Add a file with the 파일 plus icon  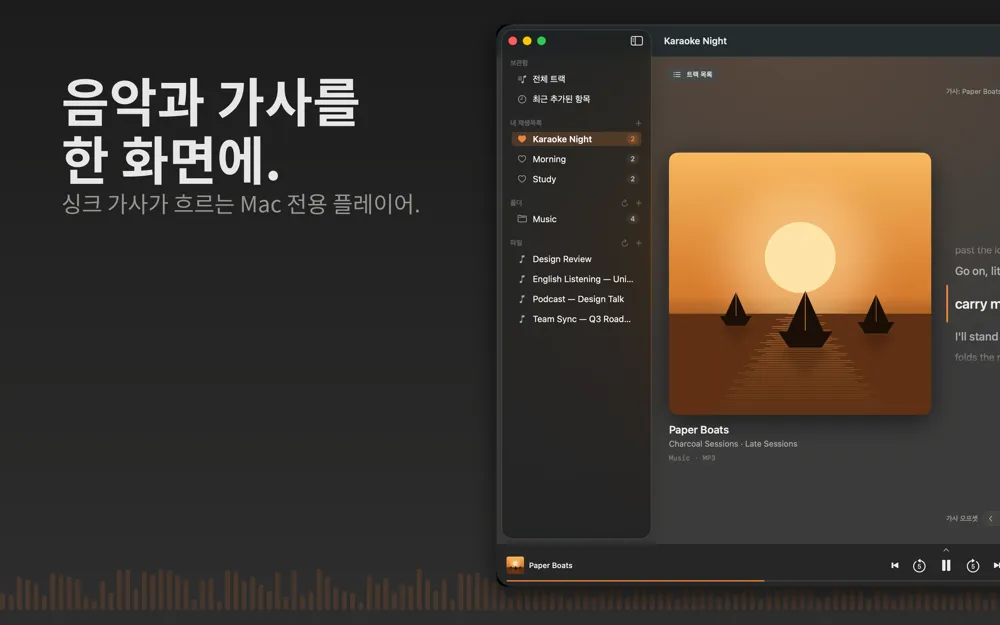click(x=638, y=243)
